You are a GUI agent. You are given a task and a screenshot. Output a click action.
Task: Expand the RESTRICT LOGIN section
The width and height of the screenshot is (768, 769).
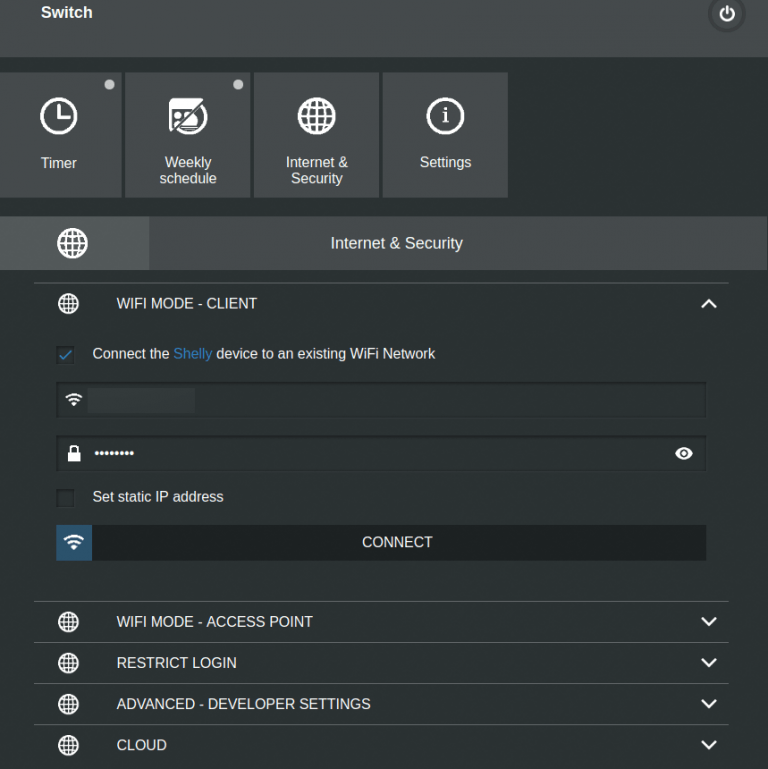[709, 663]
